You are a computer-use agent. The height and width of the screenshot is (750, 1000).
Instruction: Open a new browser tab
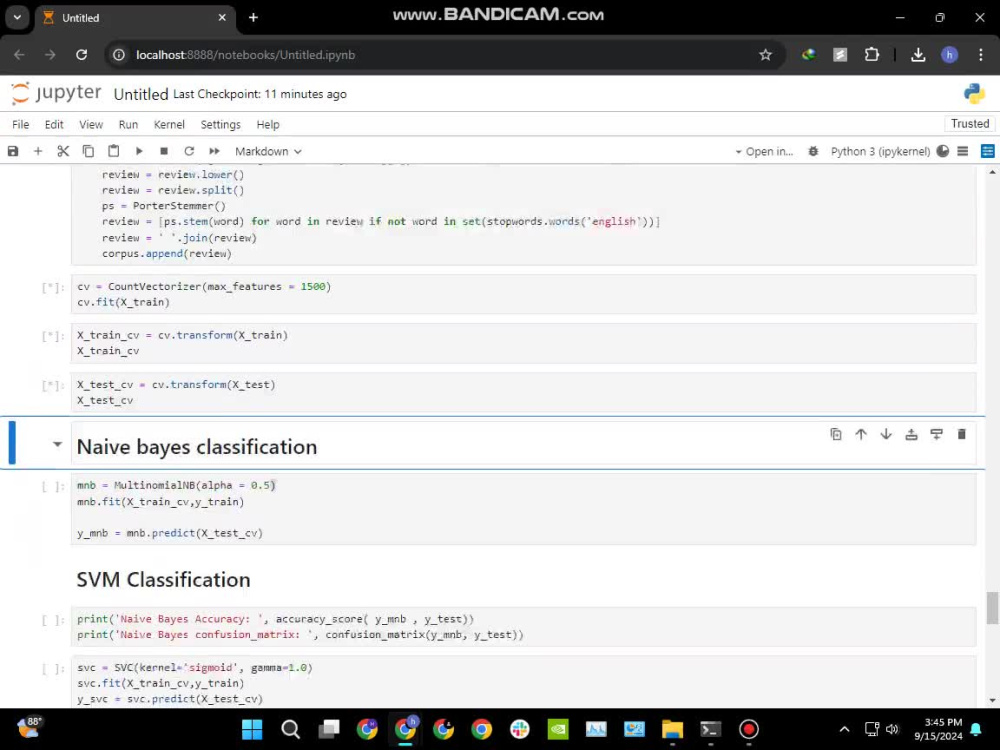coord(253,18)
